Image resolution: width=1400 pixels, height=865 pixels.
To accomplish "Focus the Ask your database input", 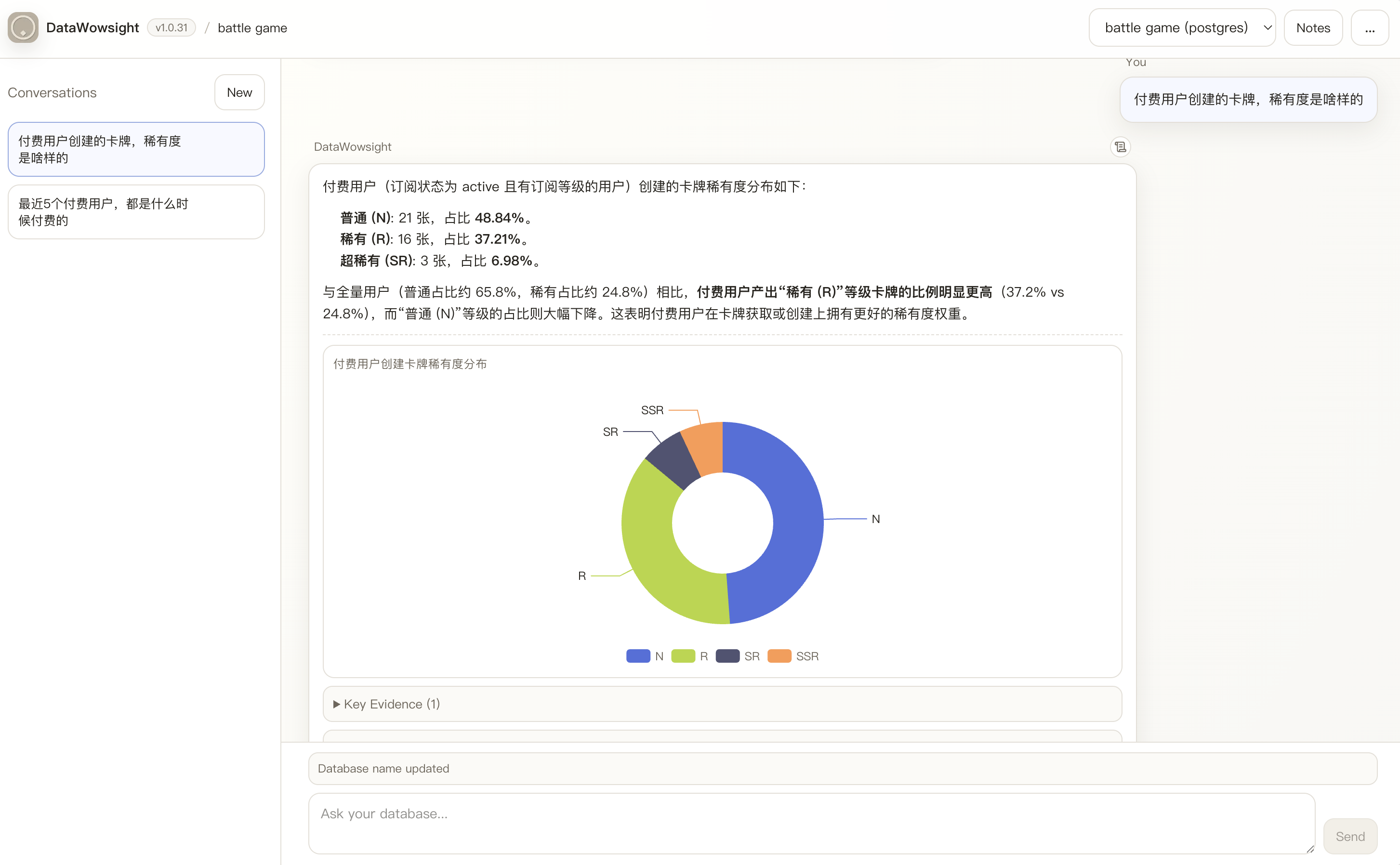I will point(811,823).
